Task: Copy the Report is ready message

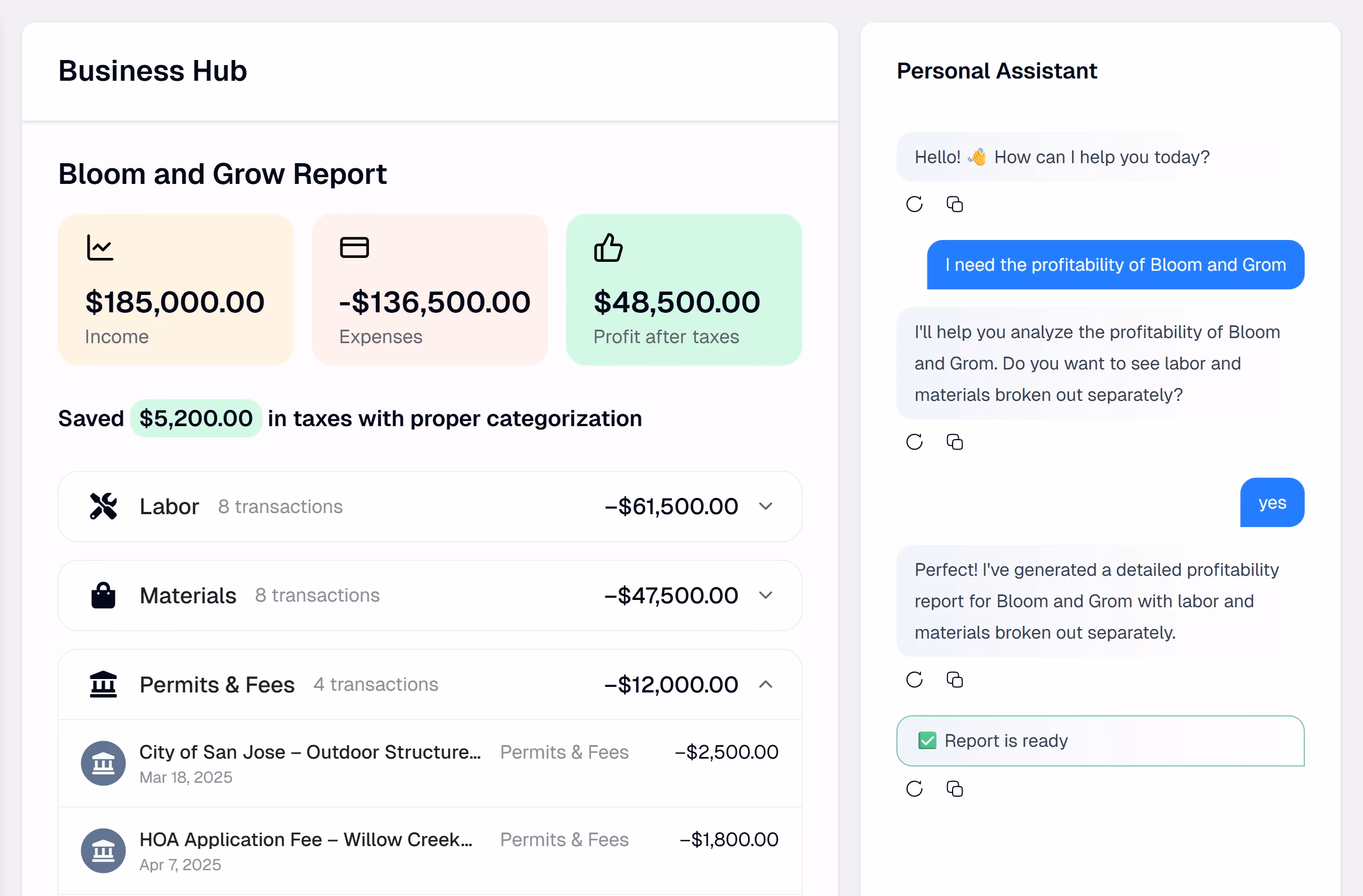Action: pyautogui.click(x=955, y=789)
